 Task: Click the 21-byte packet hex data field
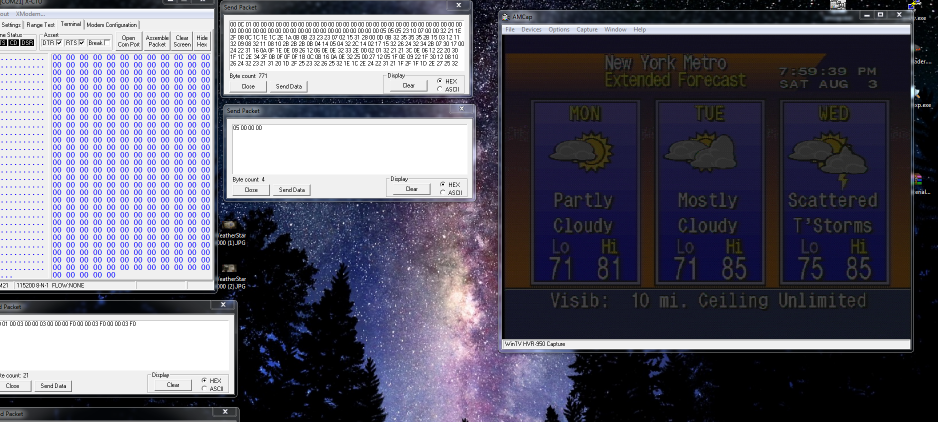[115, 345]
